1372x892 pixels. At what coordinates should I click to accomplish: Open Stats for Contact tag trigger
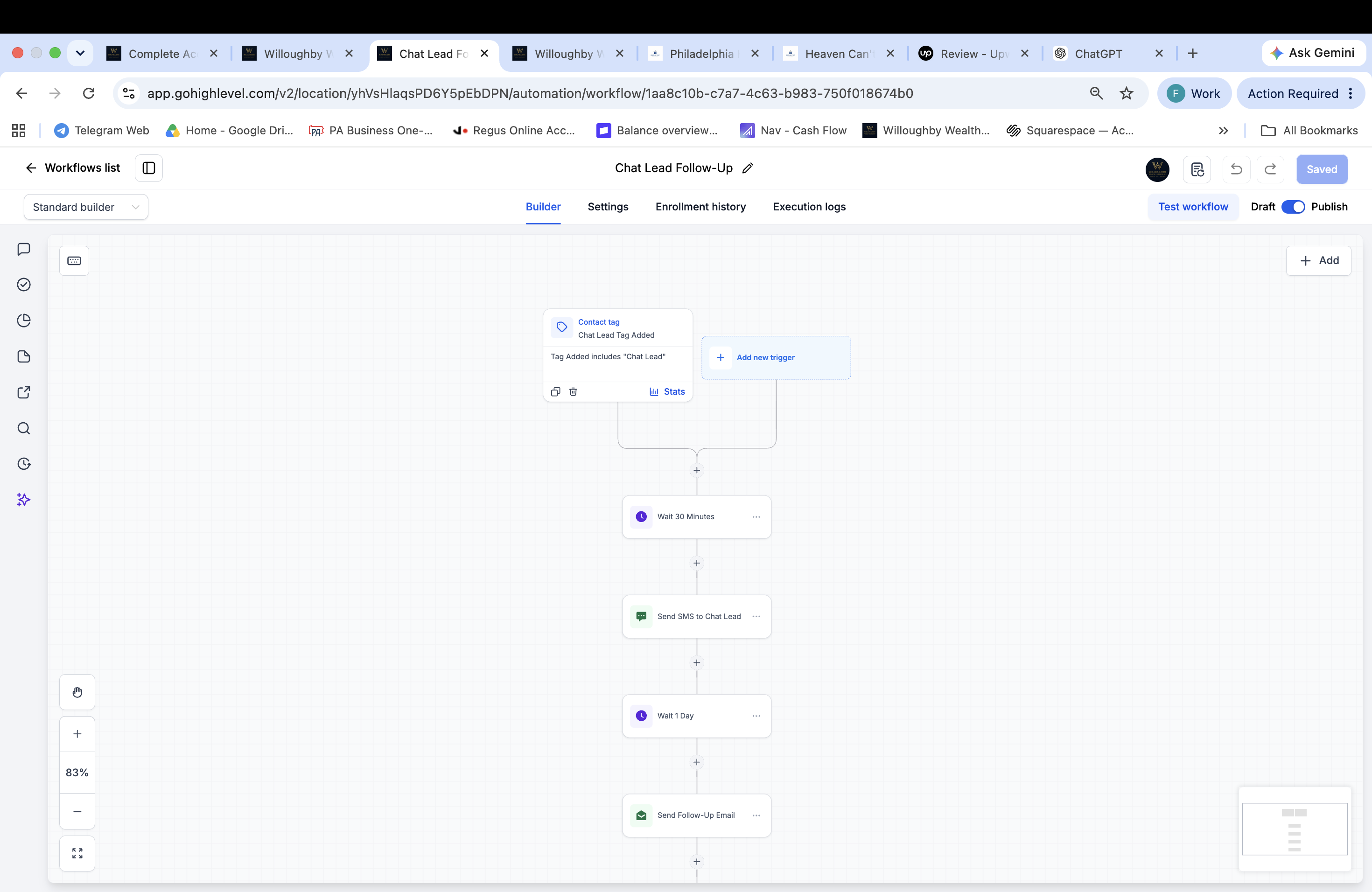(667, 392)
